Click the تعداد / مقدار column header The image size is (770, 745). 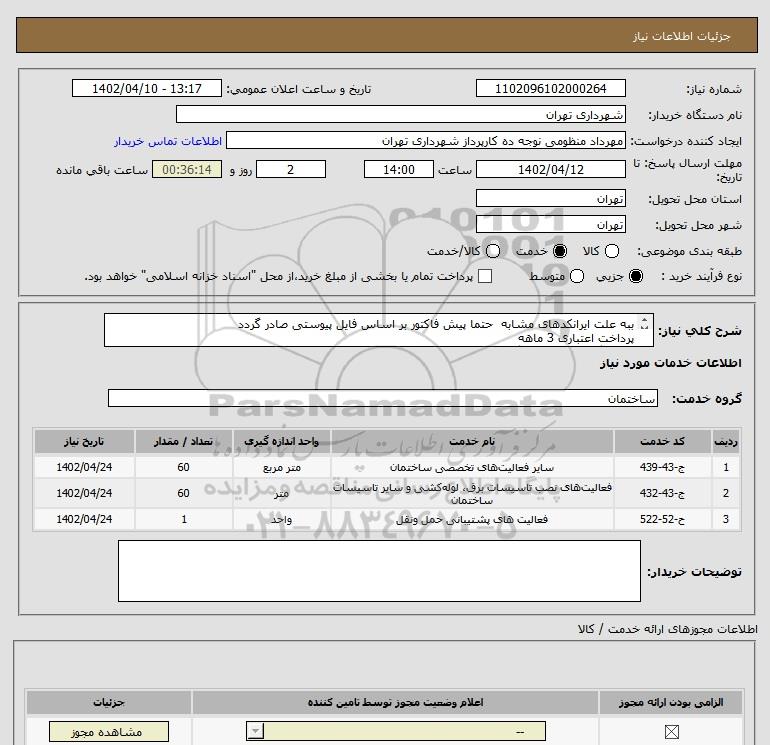[x=183, y=441]
